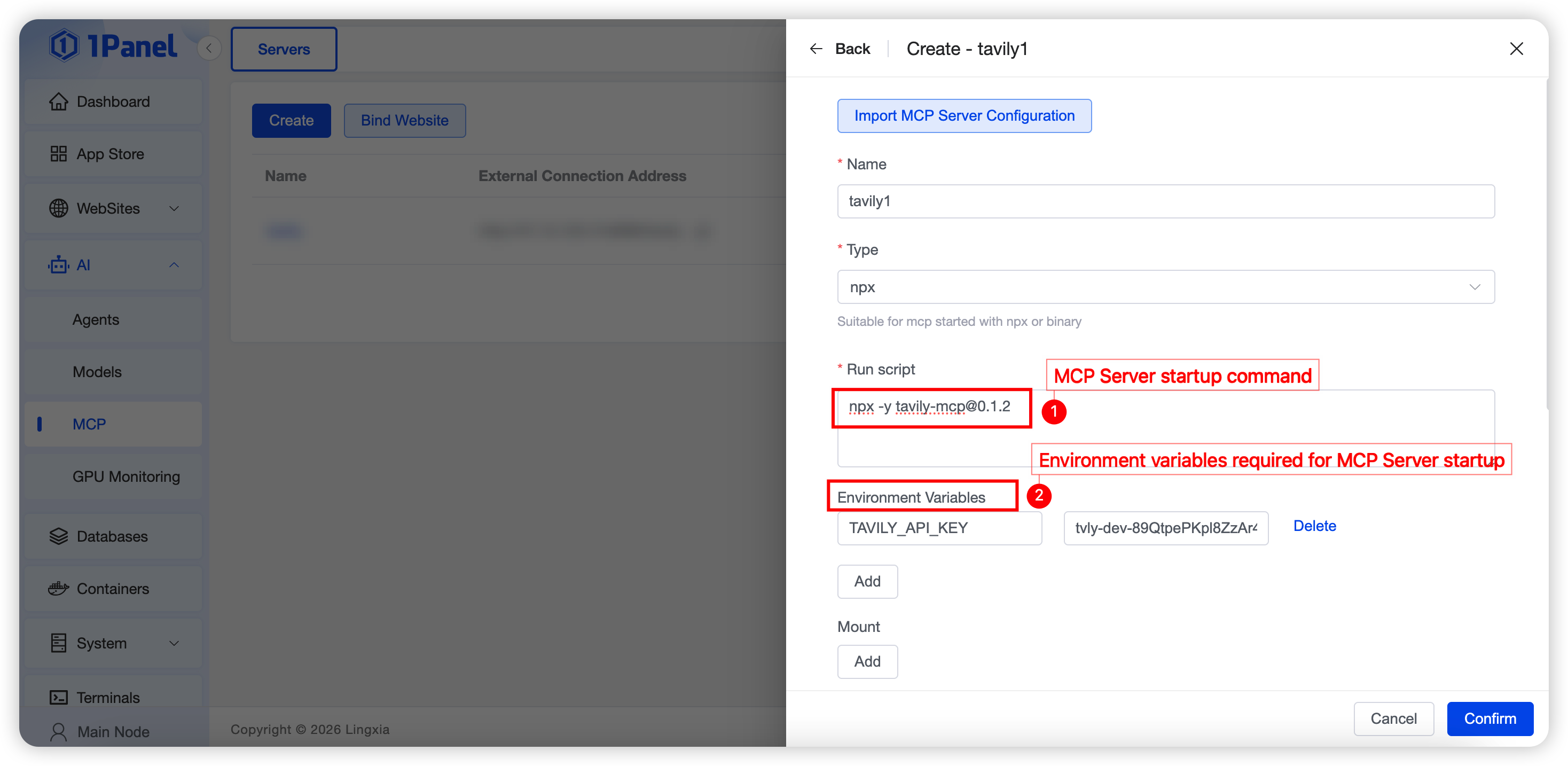
Task: Delete the TAVILY_API_KEY environment variable
Action: tap(1314, 526)
